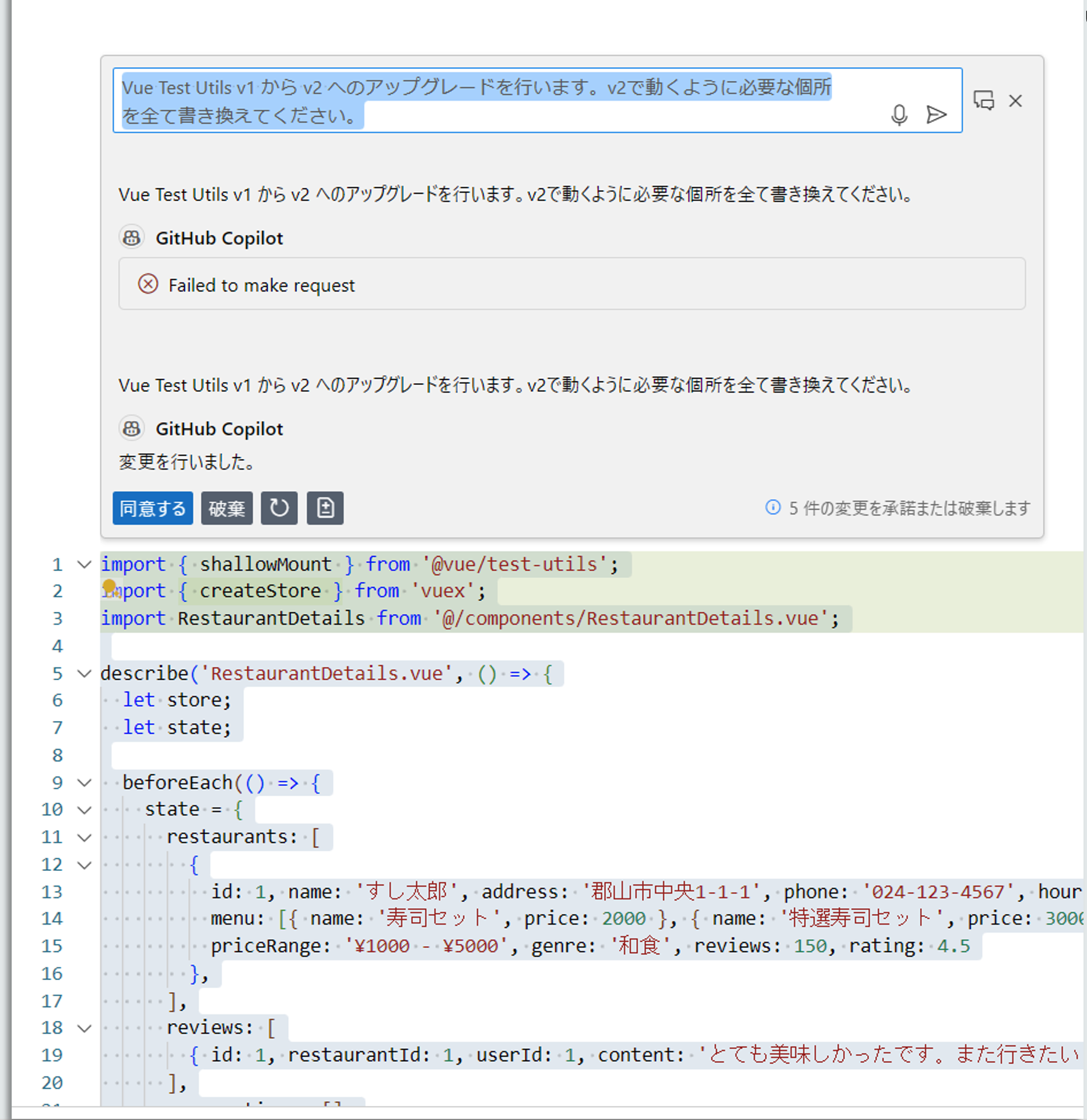Click 'restaurantId:' on line 19

point(359,1055)
